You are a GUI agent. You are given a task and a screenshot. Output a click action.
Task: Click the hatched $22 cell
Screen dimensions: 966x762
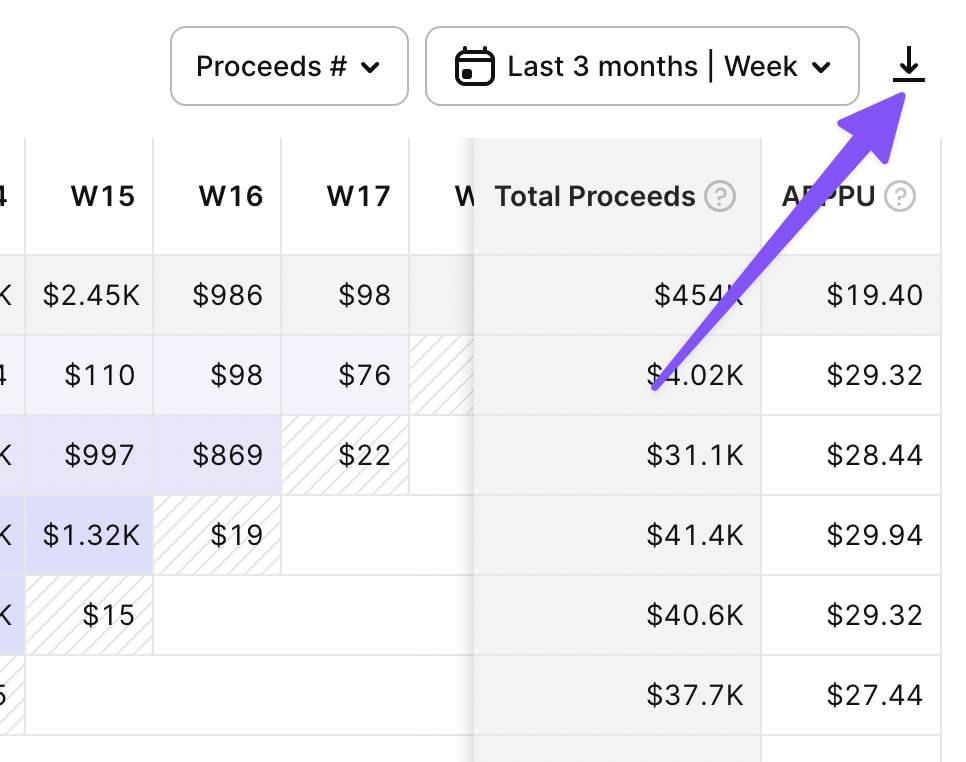364,455
